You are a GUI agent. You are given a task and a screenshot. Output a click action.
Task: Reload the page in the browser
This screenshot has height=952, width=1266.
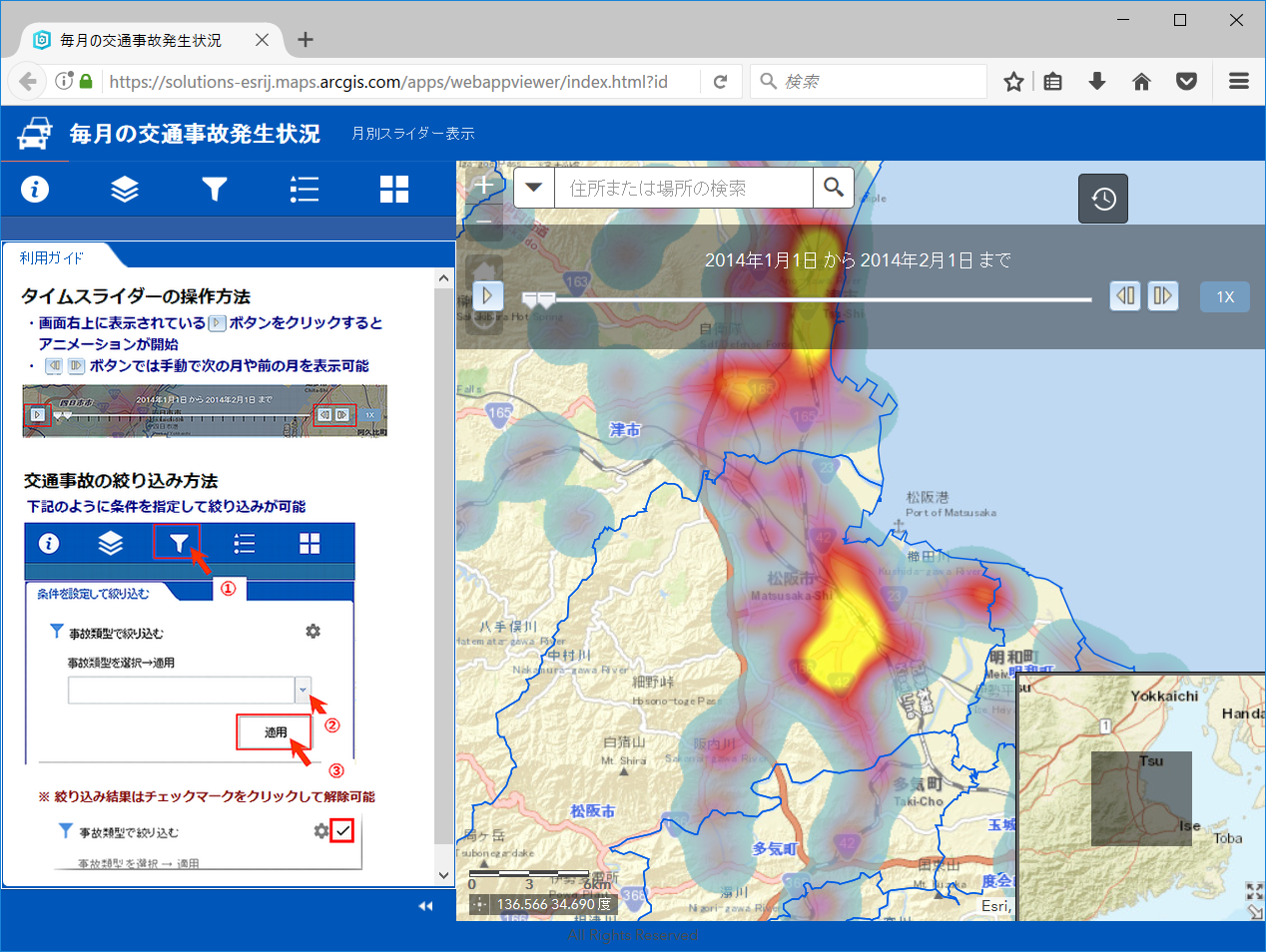[720, 82]
